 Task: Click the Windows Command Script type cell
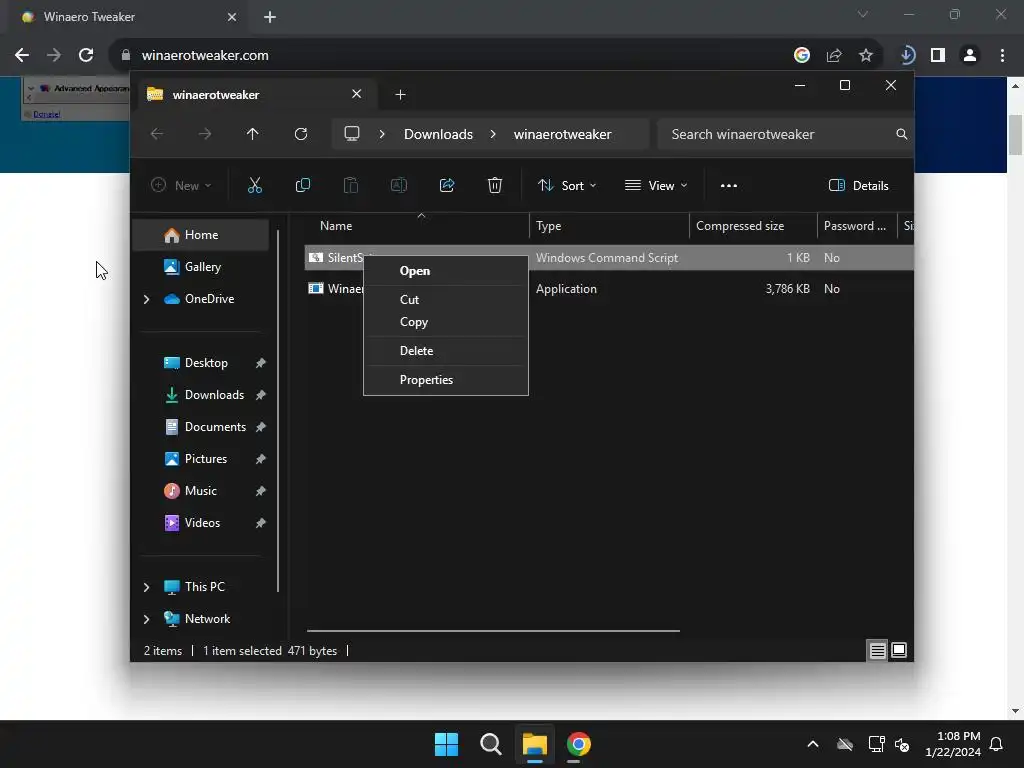(607, 257)
